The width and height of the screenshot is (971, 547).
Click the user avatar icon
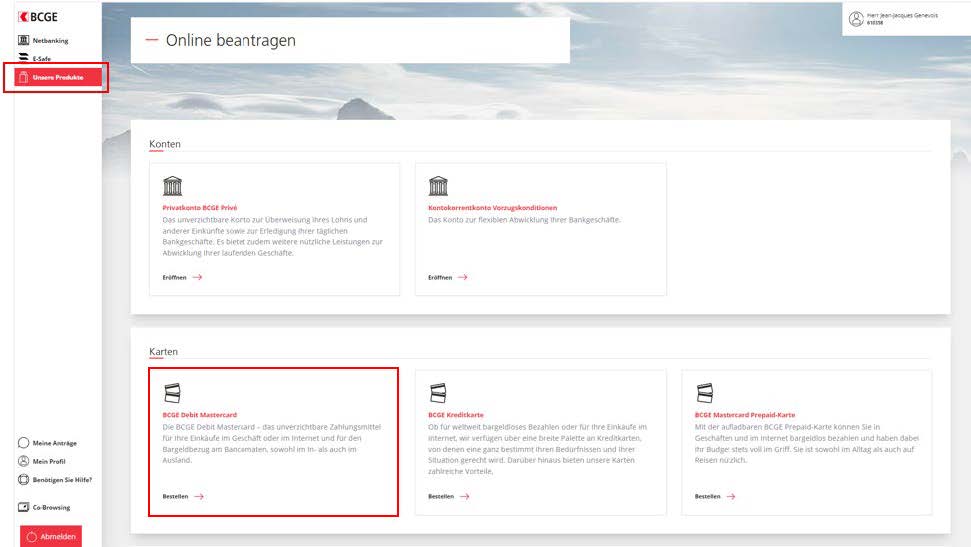click(856, 19)
